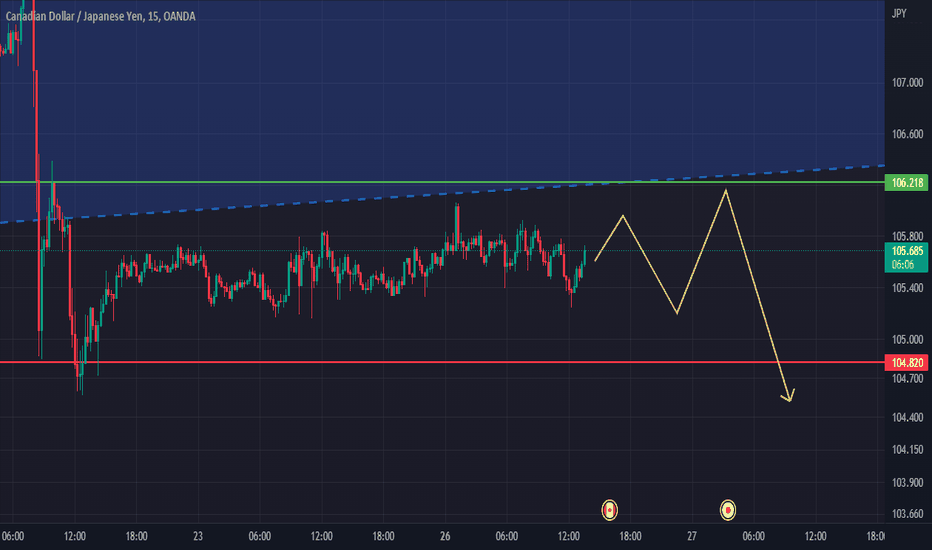Click the current price label 105.685
This screenshot has width=932, height=550.
point(907,251)
